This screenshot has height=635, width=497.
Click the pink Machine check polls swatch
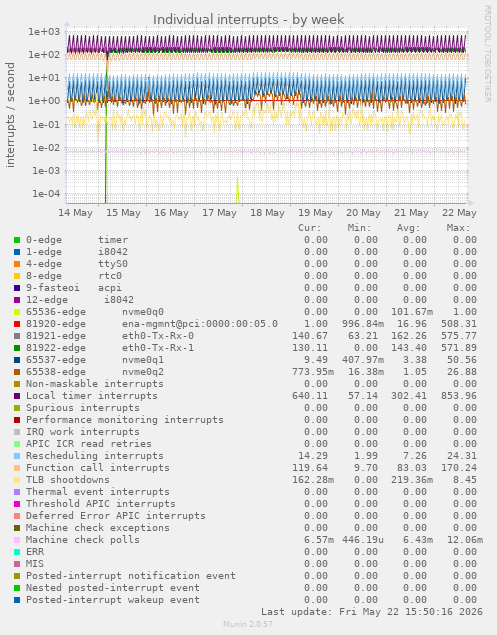[17, 540]
